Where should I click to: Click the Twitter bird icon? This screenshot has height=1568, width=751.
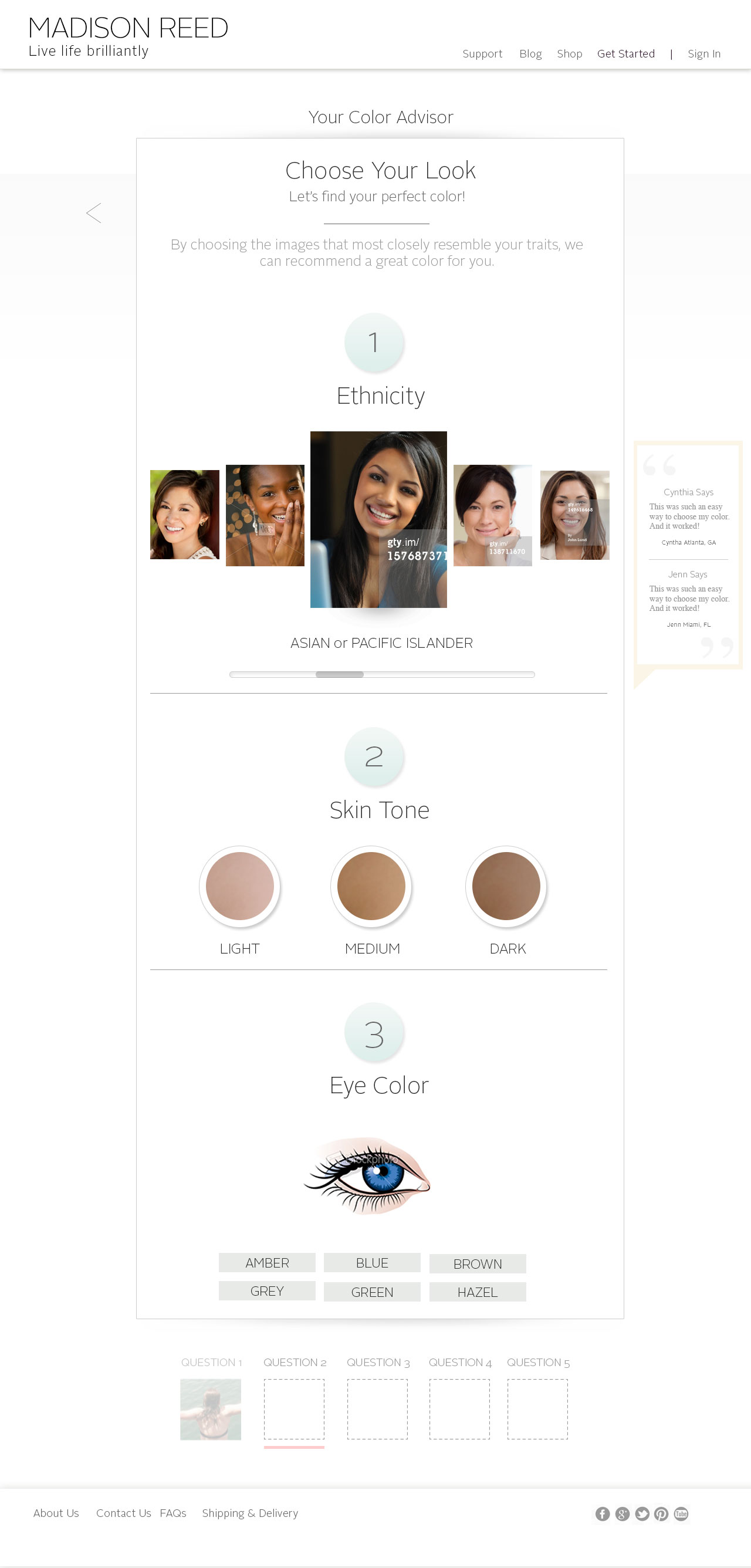tap(642, 1514)
